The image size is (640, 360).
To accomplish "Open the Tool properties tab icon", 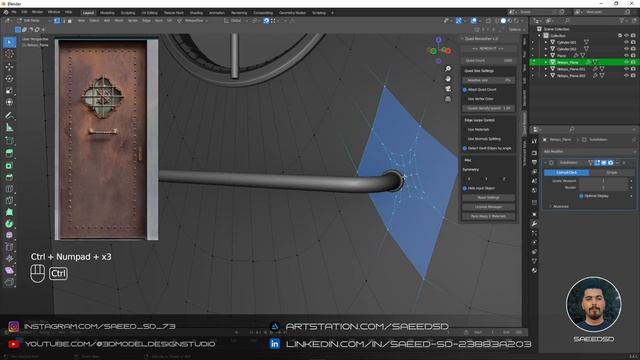I will 534,141.
